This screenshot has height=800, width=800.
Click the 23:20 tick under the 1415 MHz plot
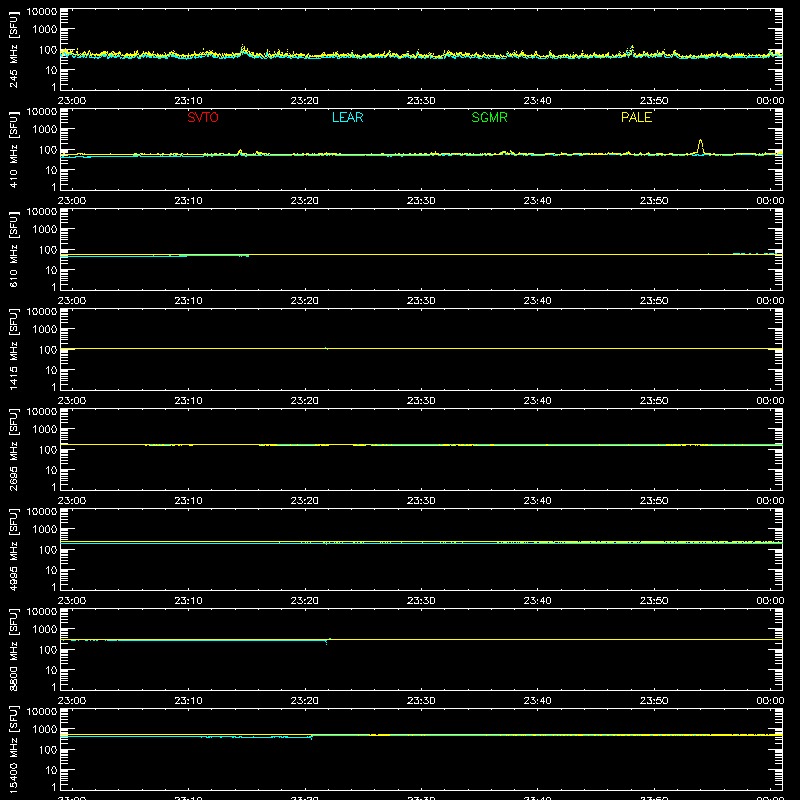click(x=305, y=401)
